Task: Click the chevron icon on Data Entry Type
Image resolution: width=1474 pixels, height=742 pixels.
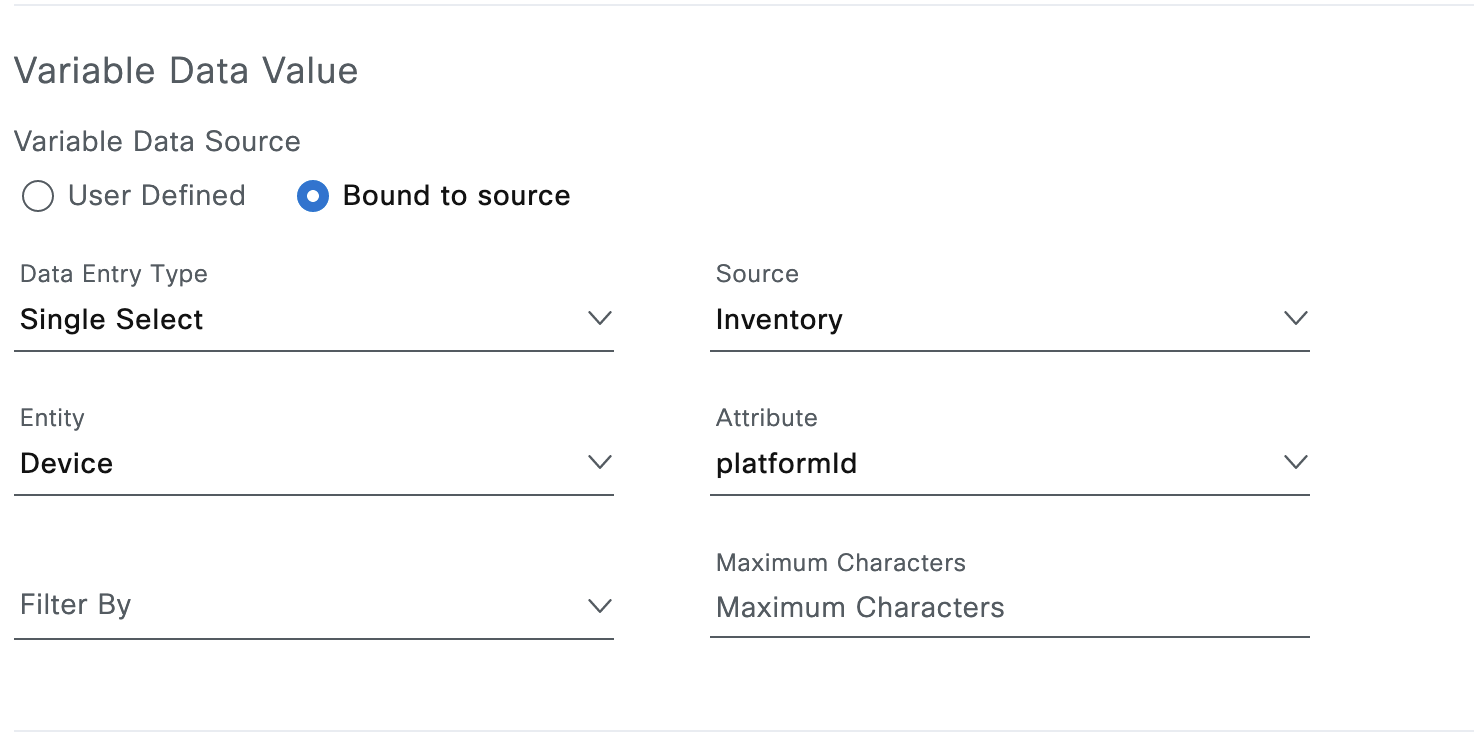Action: point(600,318)
